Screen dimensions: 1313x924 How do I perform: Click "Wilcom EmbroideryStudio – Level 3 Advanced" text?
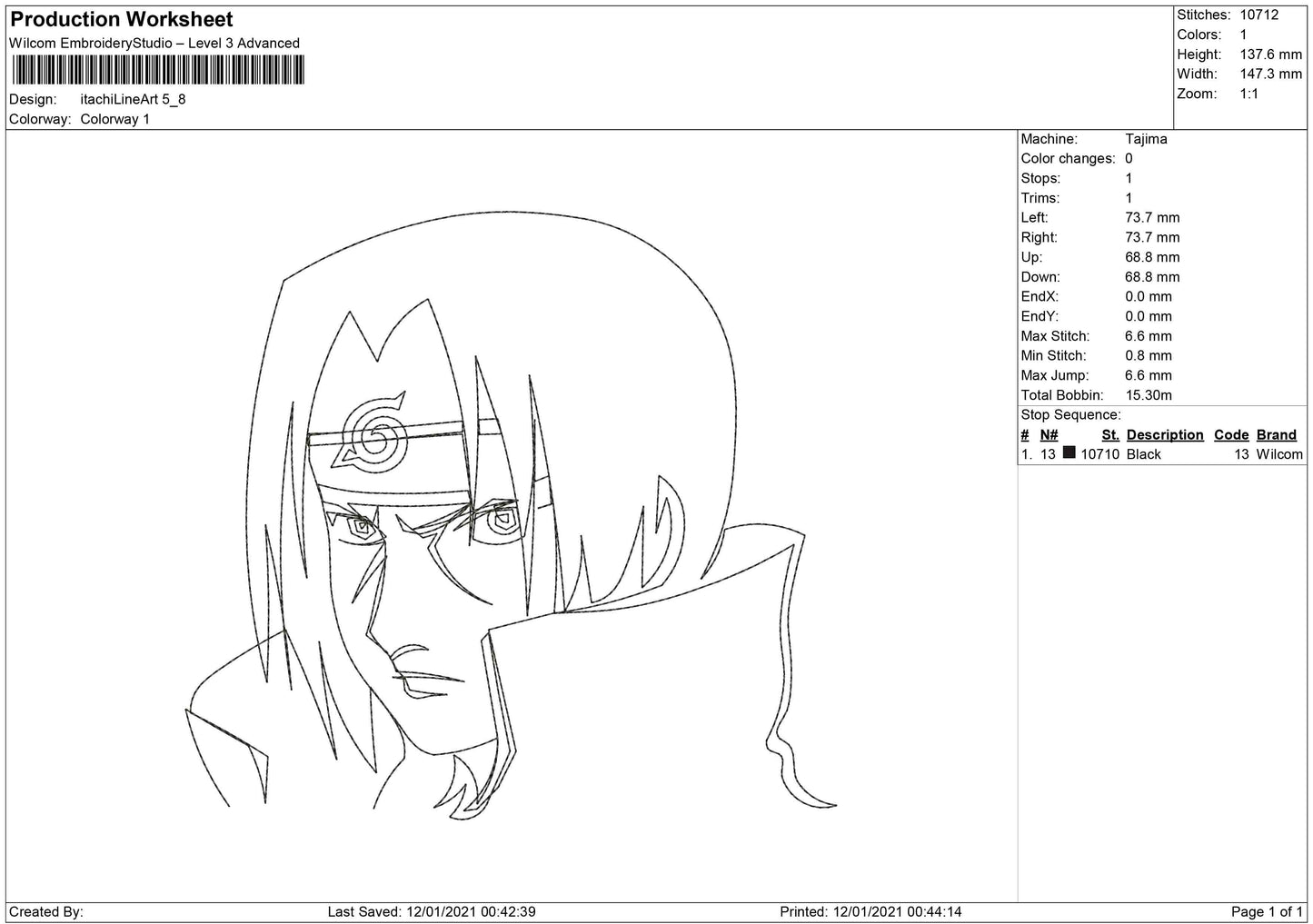point(154,43)
